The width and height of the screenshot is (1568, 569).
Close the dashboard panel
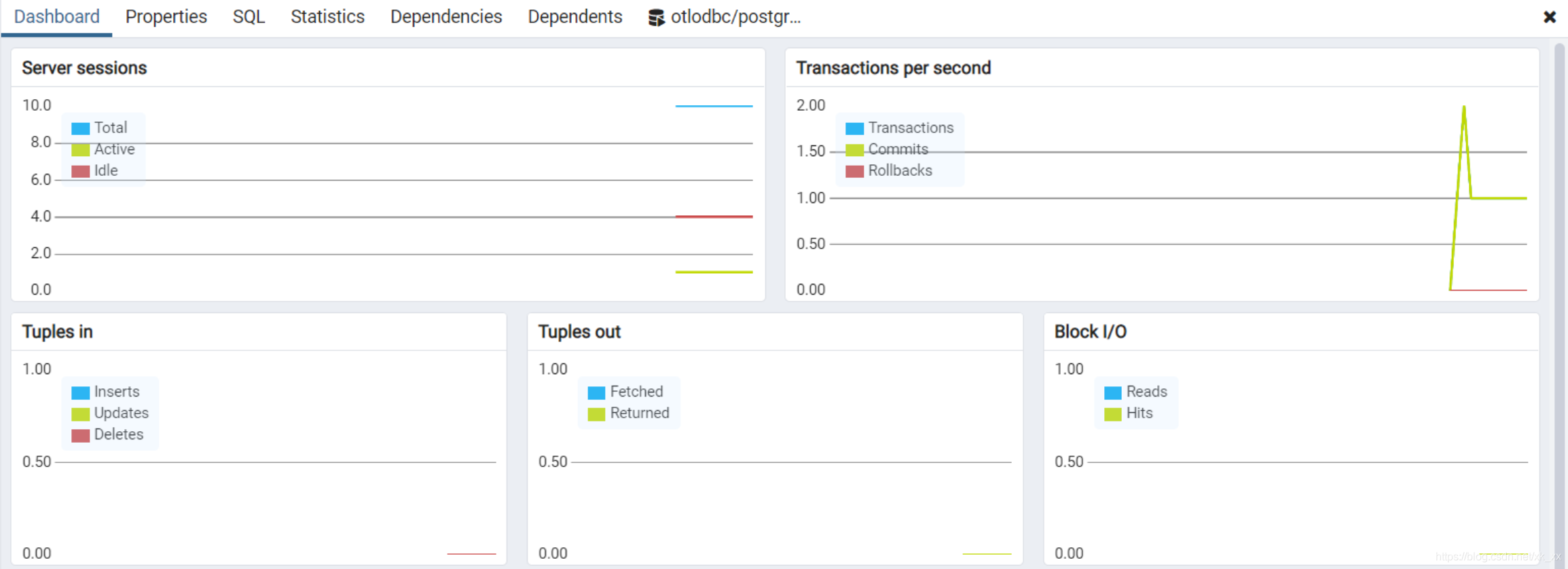tap(1549, 17)
